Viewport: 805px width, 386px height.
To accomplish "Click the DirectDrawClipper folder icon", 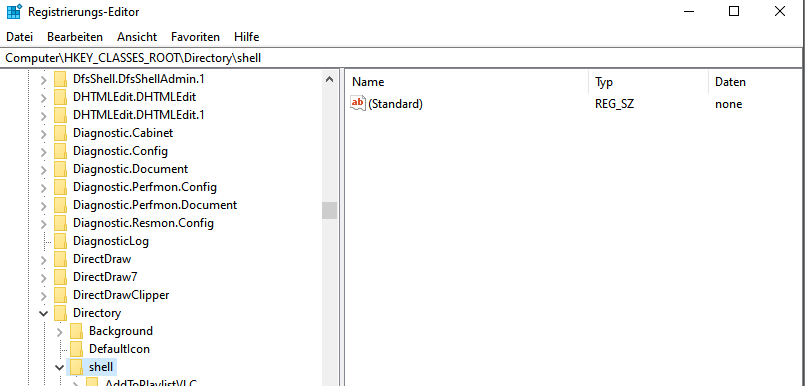I will click(x=61, y=295).
